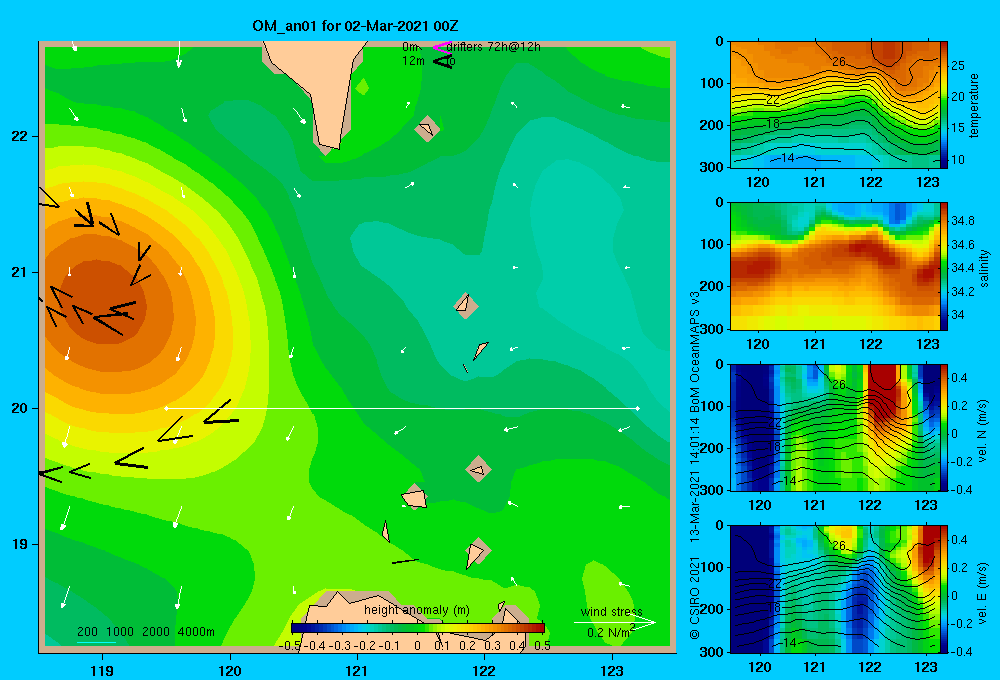Select the plot title OM_an01 for 02-Mar-2021 00Z
Image resolution: width=1000 pixels, height=680 pixels.
(355, 26)
